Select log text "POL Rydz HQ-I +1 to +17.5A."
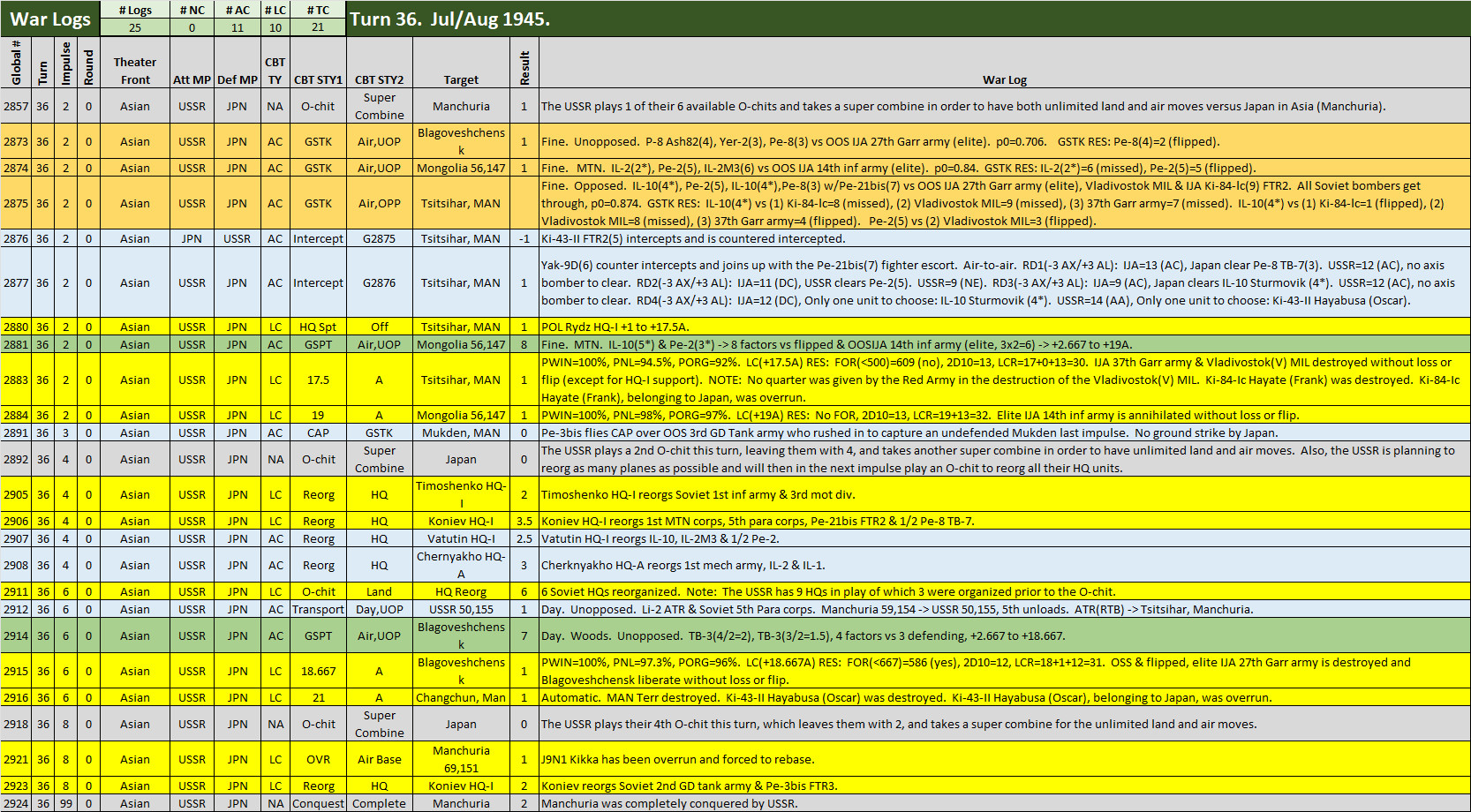Screen dimensions: 1471x812 click(x=615, y=327)
